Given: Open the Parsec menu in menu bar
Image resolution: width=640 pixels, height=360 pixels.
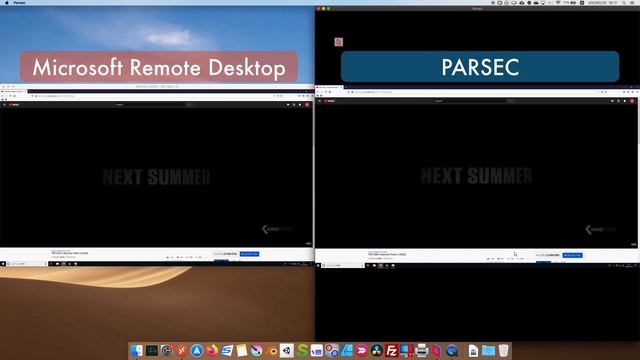Looking at the screenshot, I should tap(19, 2).
